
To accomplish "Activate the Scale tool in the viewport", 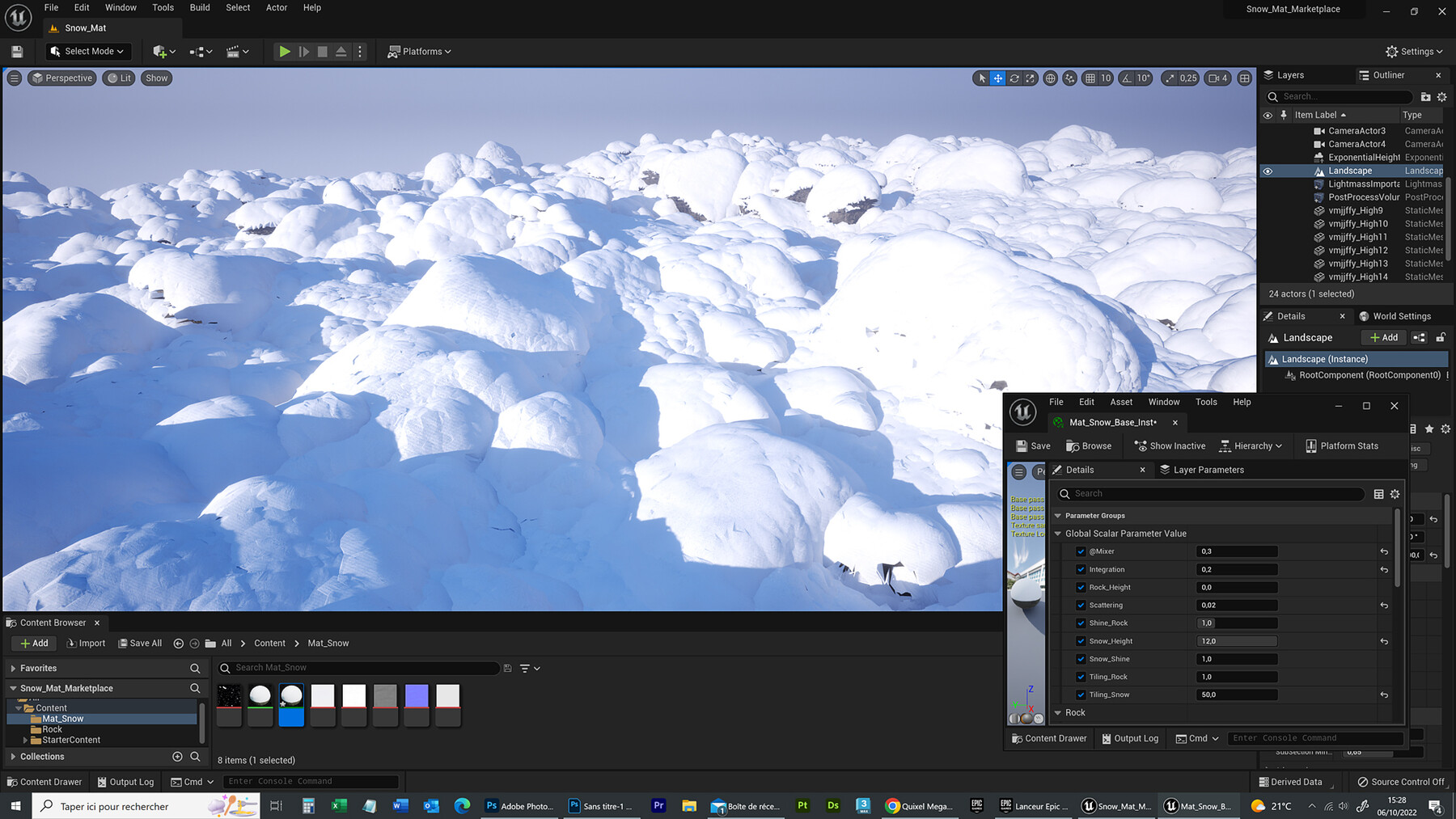I will pos(1031,78).
